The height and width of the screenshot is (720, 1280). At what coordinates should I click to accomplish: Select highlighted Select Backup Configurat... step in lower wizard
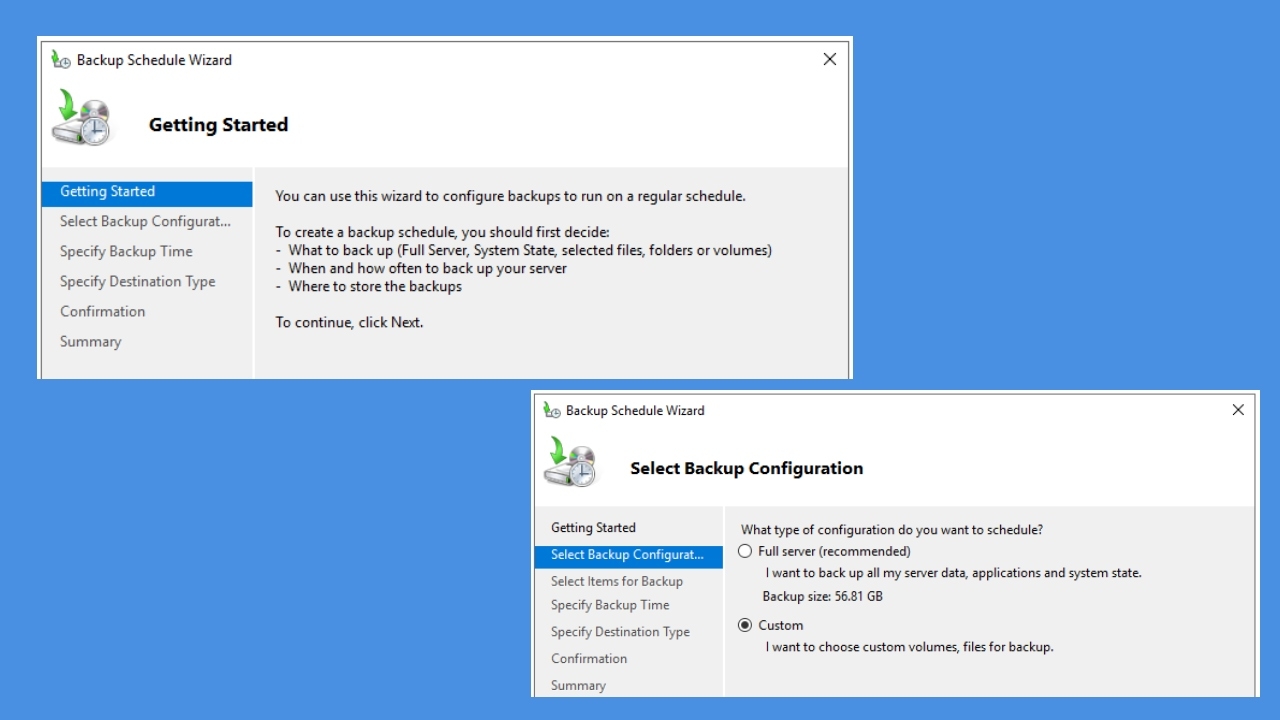pos(628,555)
